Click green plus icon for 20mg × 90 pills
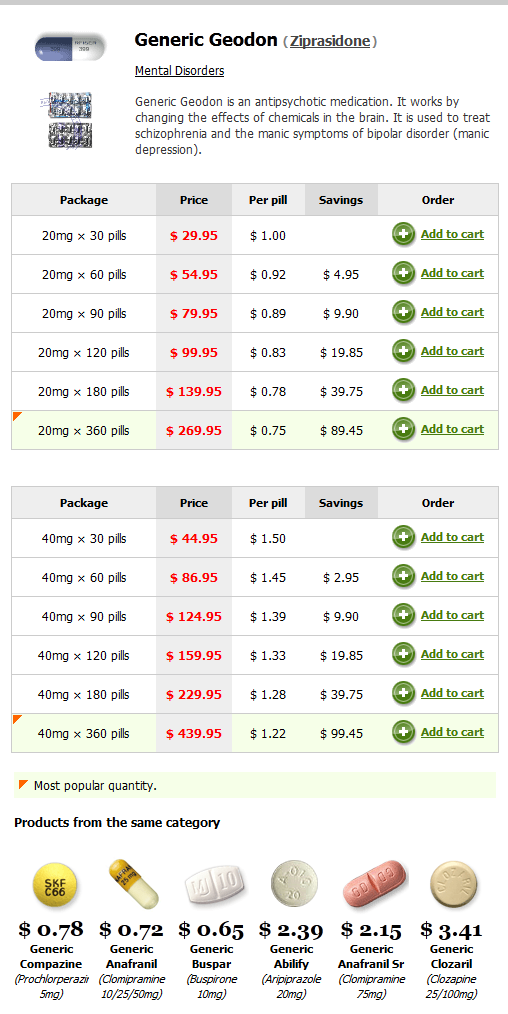The width and height of the screenshot is (508, 1014). tap(403, 312)
